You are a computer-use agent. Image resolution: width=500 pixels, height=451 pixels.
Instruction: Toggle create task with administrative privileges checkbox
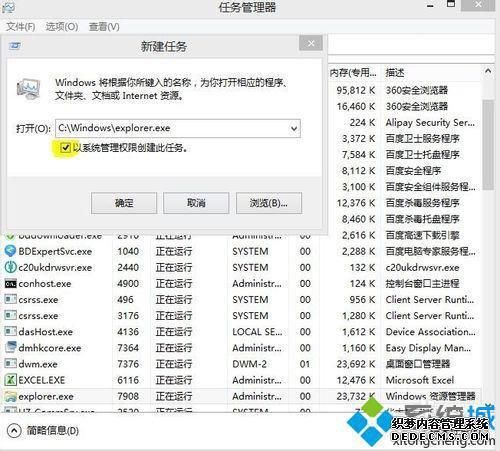(65, 148)
